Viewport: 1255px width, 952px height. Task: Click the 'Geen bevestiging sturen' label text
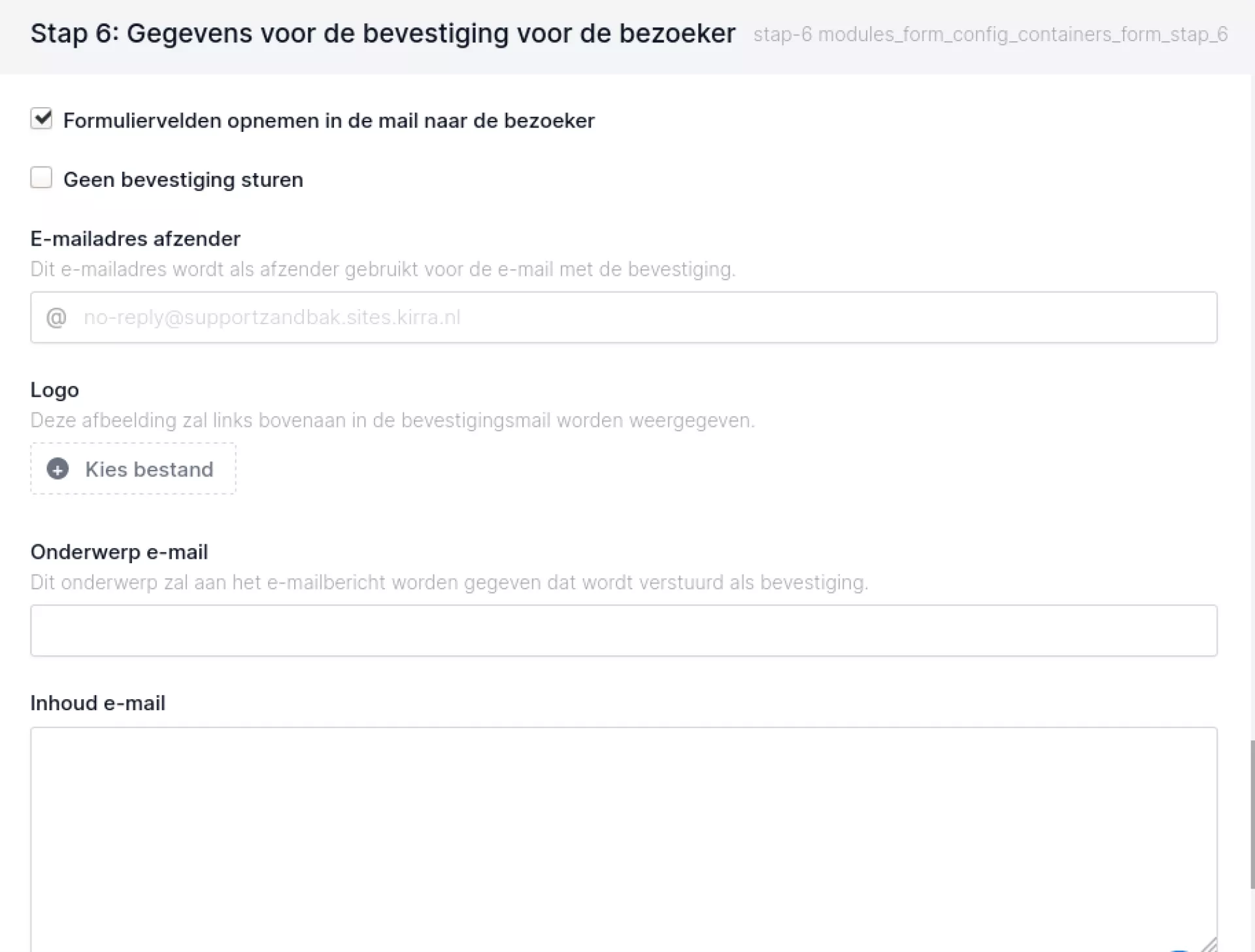coord(183,180)
